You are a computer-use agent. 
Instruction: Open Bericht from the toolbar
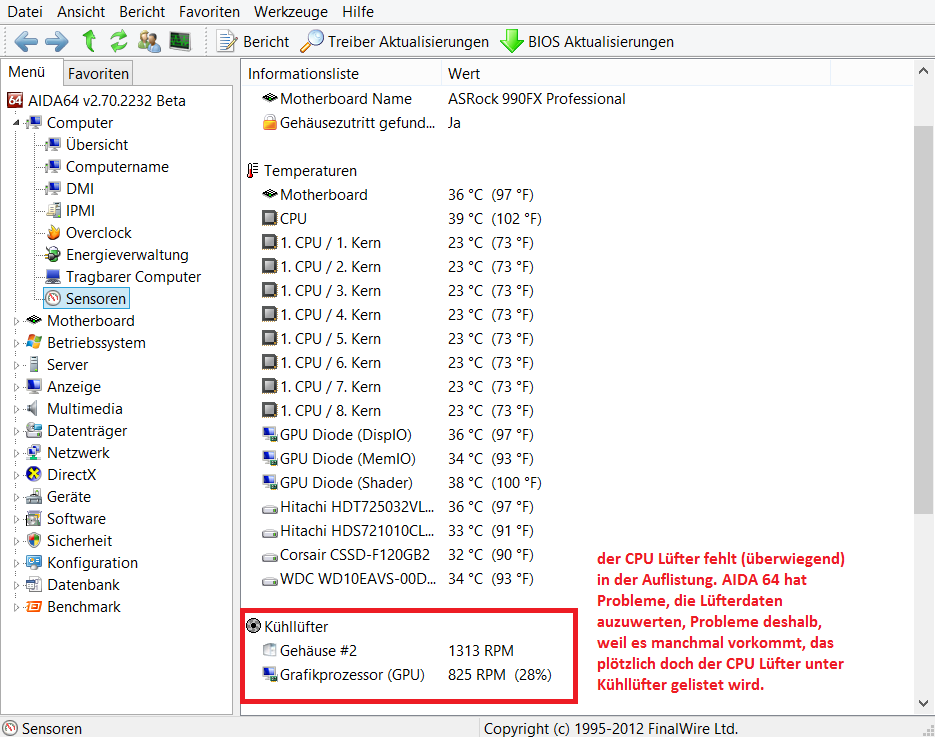coord(253,42)
